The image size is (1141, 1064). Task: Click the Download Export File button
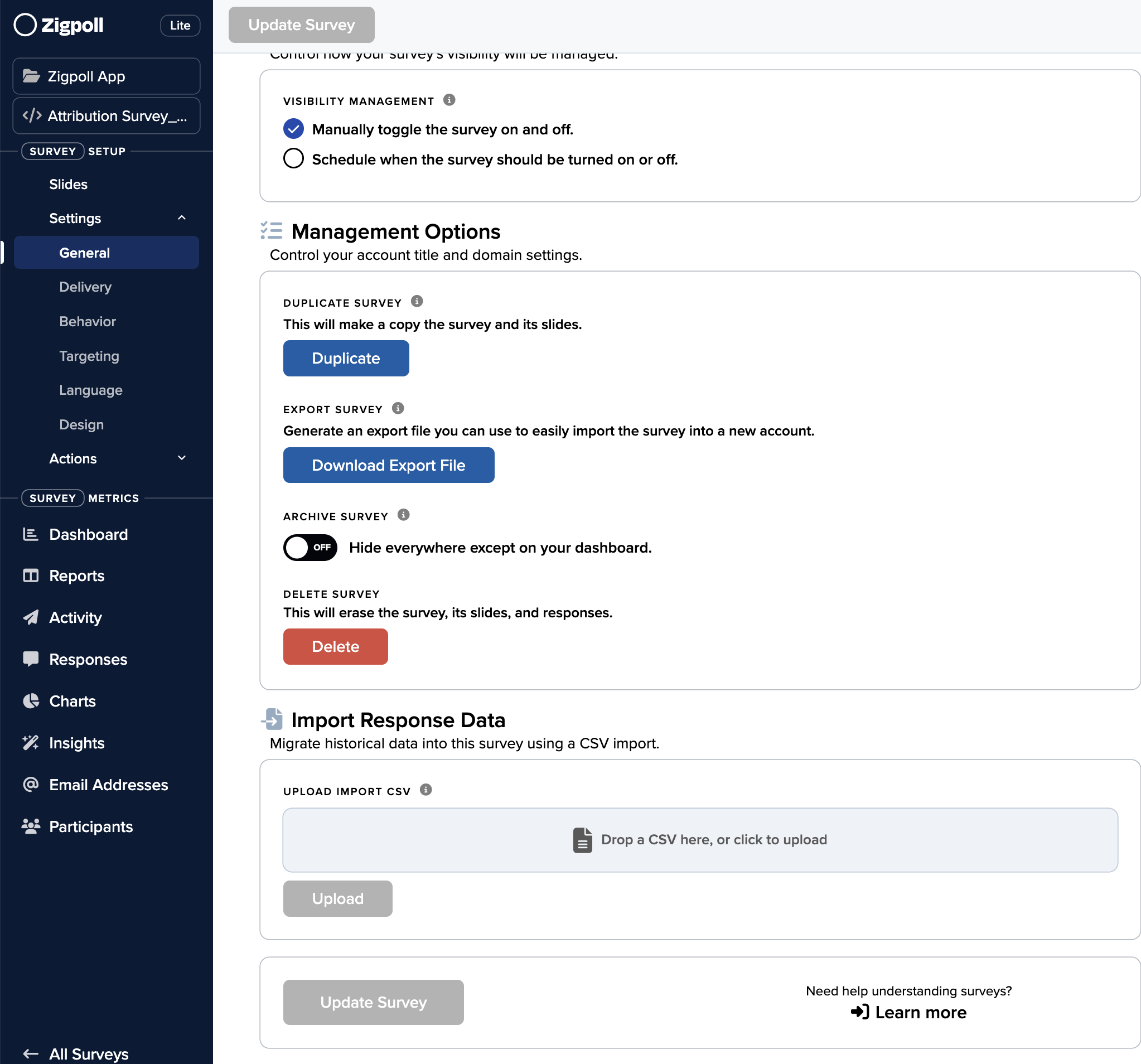point(389,465)
